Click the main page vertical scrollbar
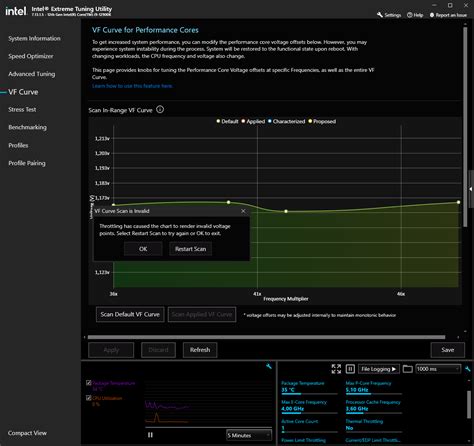 point(465,127)
